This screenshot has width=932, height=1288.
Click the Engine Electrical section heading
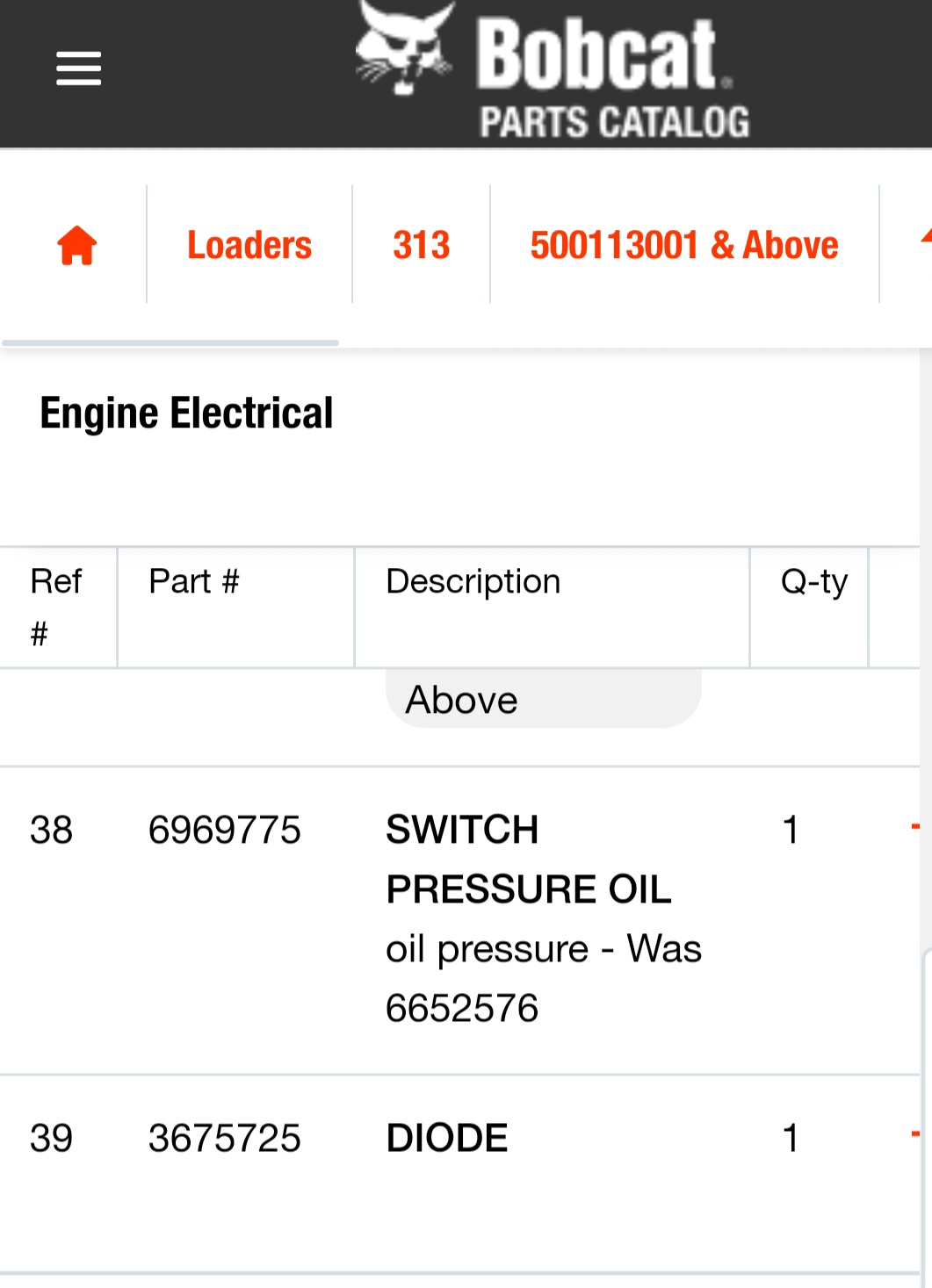tap(186, 414)
